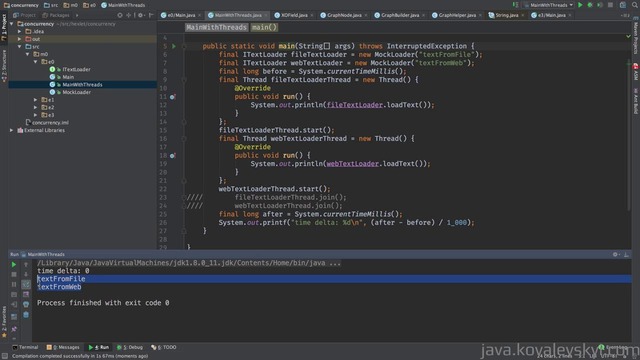This screenshot has height=360, width=640.
Task: Expand the out folder
Action: [x=19, y=39]
